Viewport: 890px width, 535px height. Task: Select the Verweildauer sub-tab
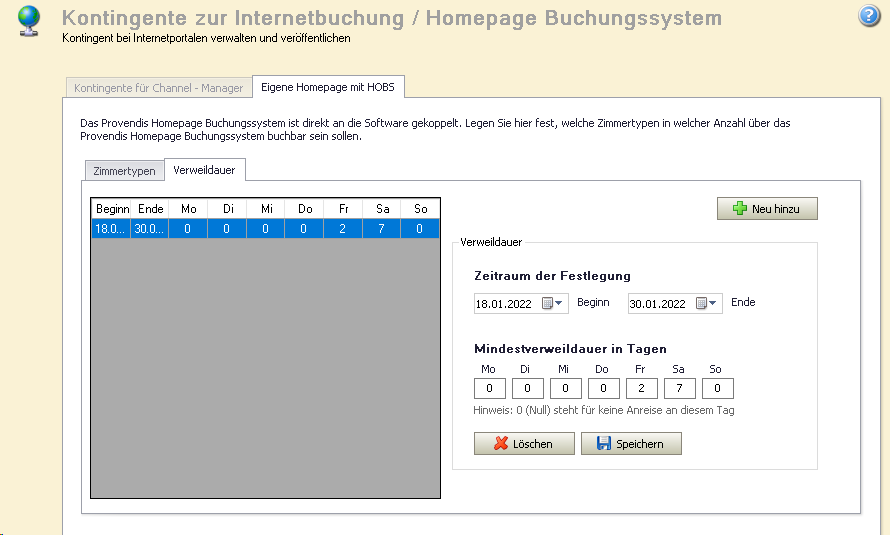(x=204, y=170)
